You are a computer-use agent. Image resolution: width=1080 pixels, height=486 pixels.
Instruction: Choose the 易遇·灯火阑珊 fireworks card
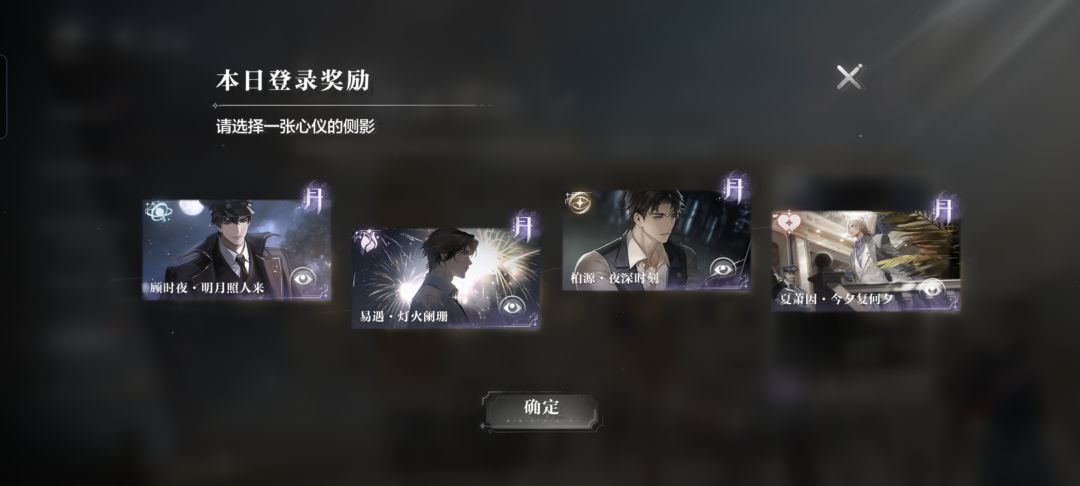point(446,278)
